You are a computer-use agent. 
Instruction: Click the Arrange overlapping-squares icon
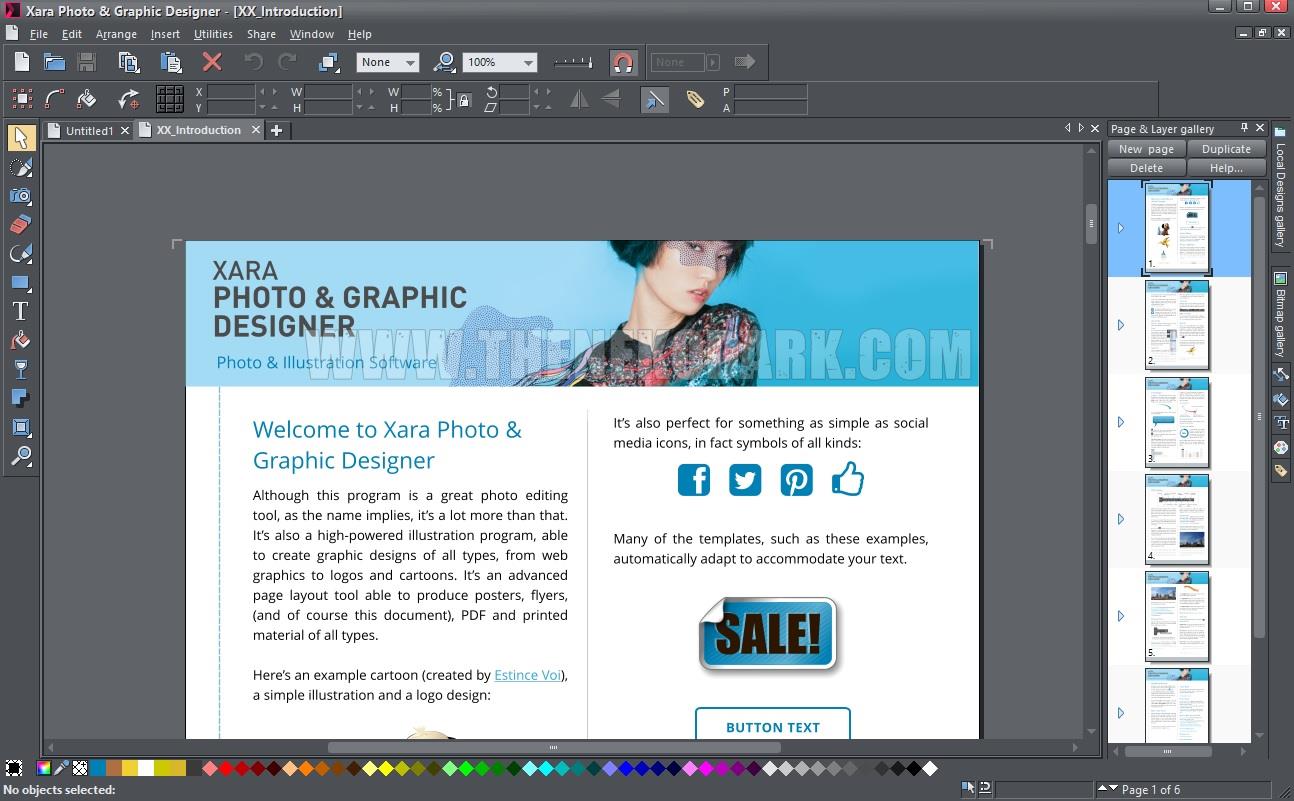[x=328, y=62]
